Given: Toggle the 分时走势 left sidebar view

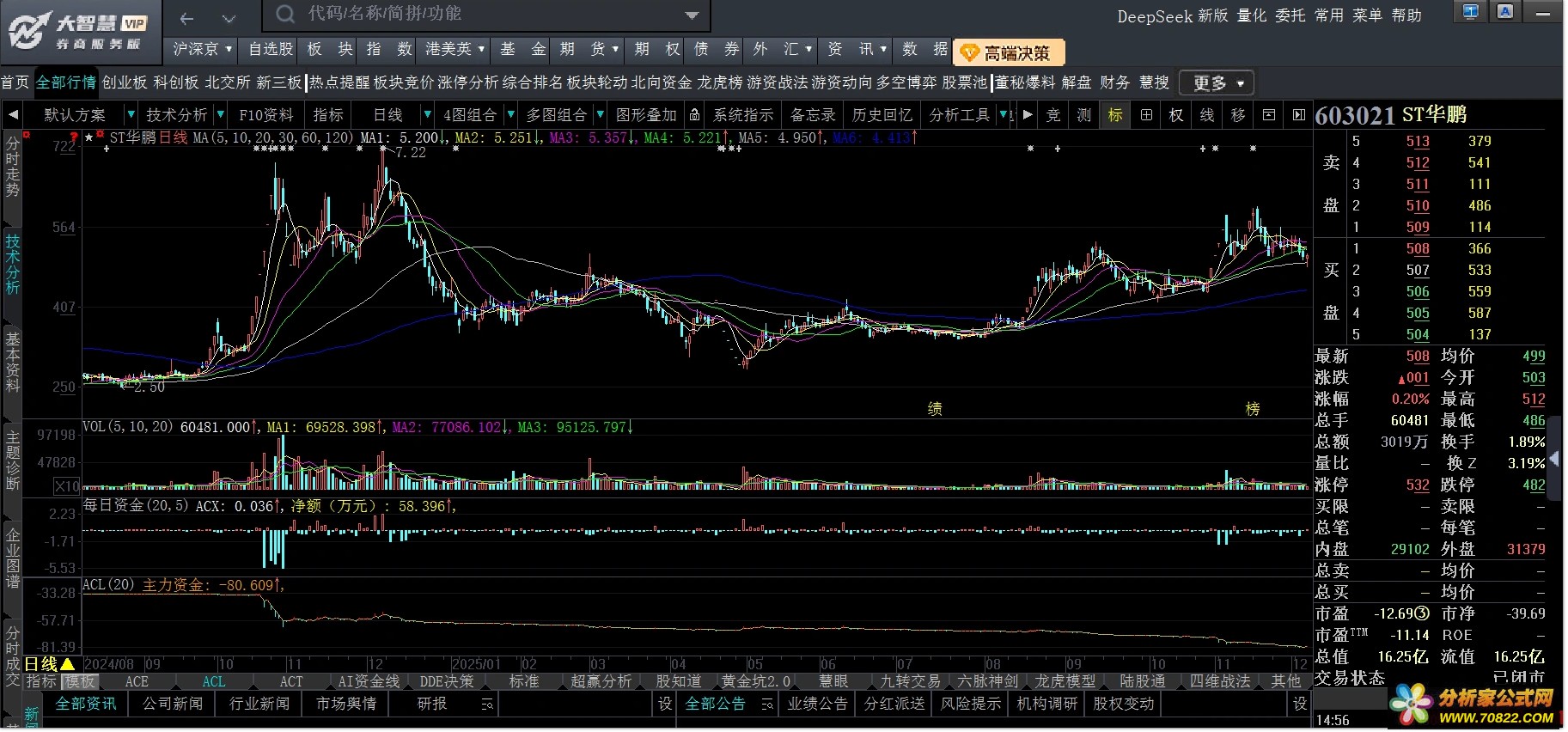Looking at the screenshot, I should (12, 166).
